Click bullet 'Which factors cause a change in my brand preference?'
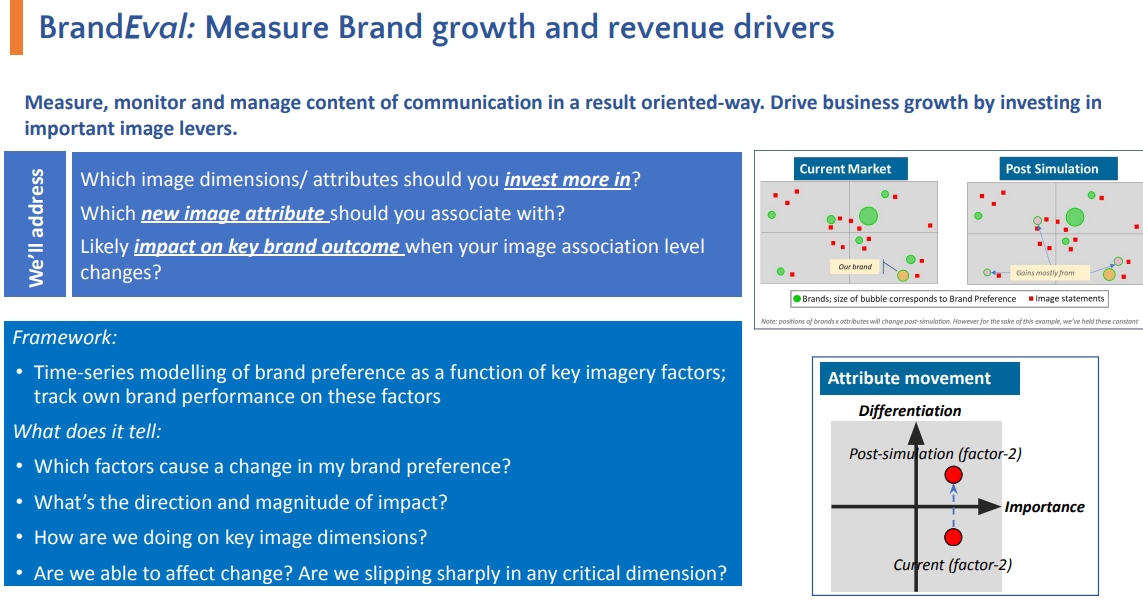Screen dimensions: 1143x601 click(272, 467)
